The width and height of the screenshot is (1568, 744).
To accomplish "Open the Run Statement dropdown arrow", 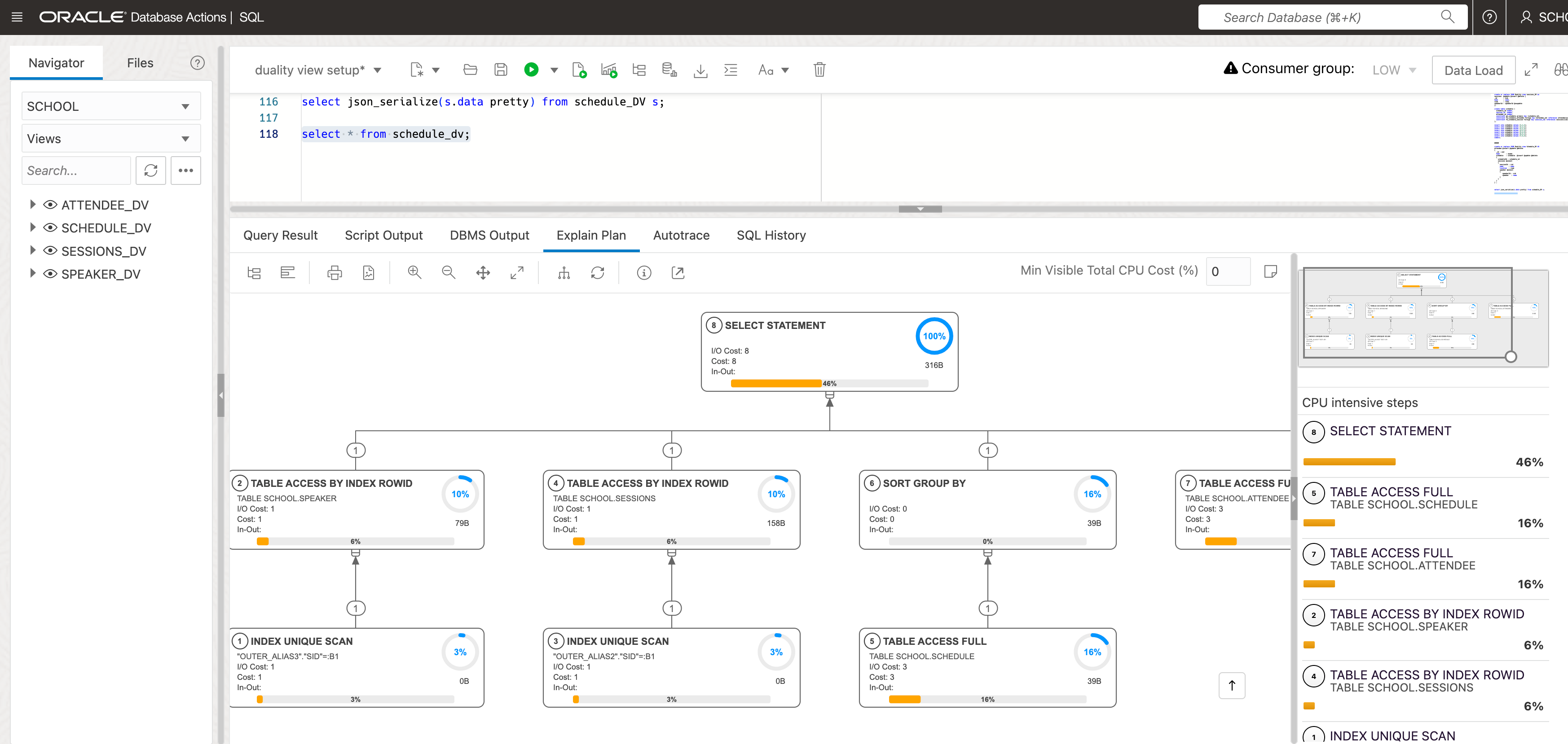I will (554, 70).
